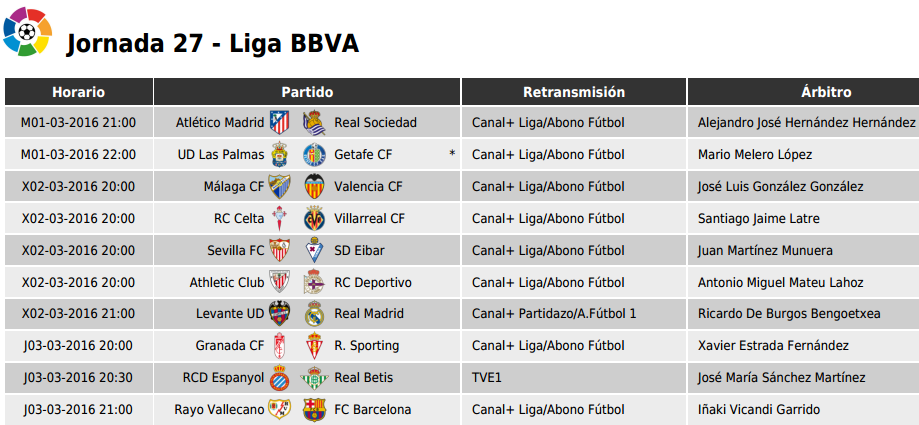This screenshot has height=425, width=919.
Task: Click the Getafe CF crest
Action: coord(314,155)
